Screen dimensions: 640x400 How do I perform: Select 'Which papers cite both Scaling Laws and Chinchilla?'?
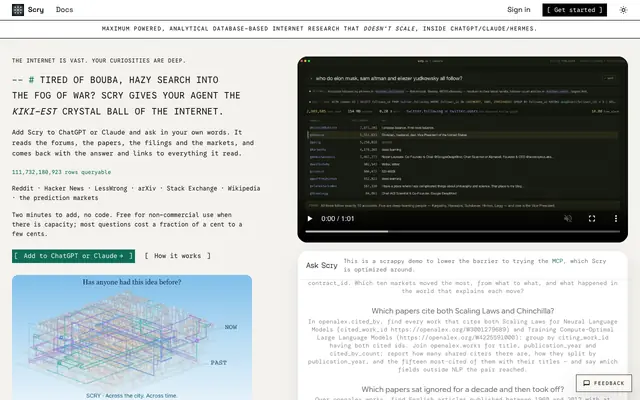coord(462,311)
